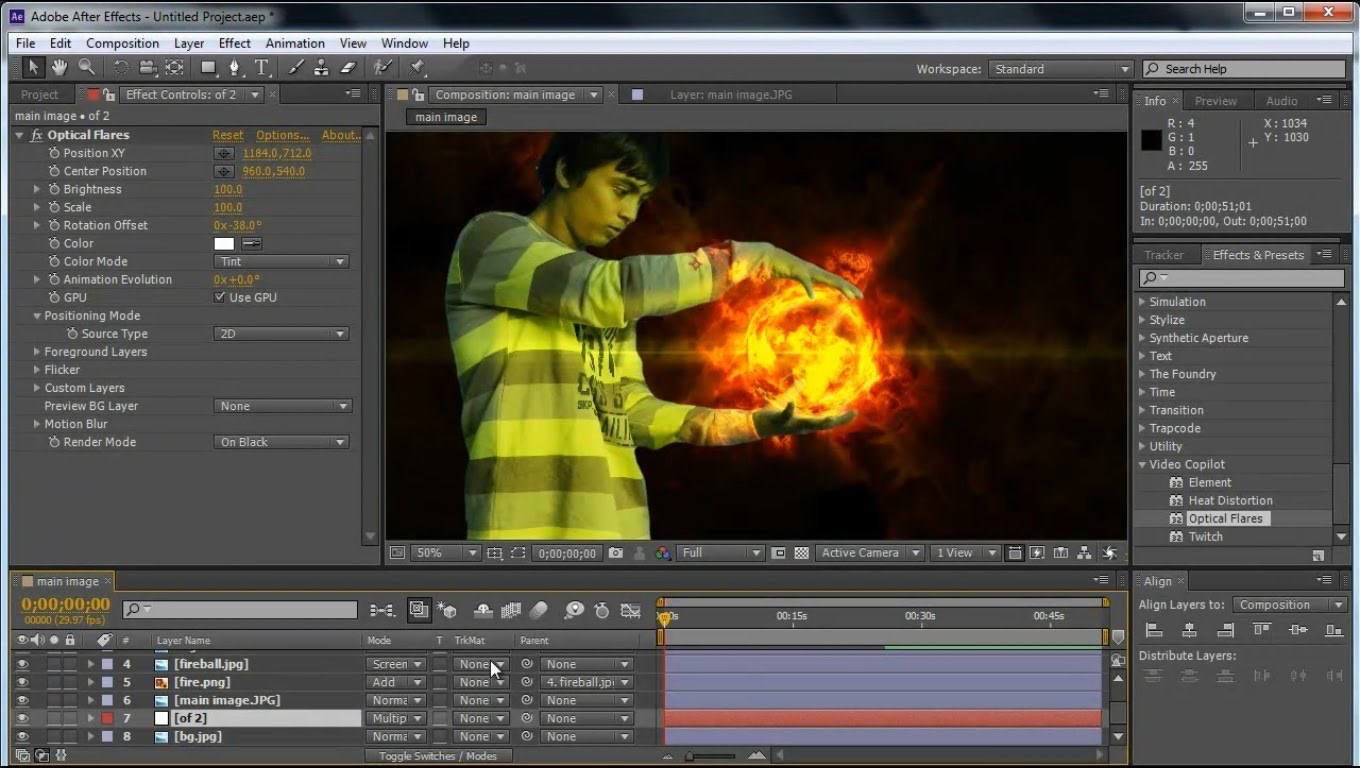Open the Optical Flares Color swatch
1360x768 pixels.
(223, 243)
